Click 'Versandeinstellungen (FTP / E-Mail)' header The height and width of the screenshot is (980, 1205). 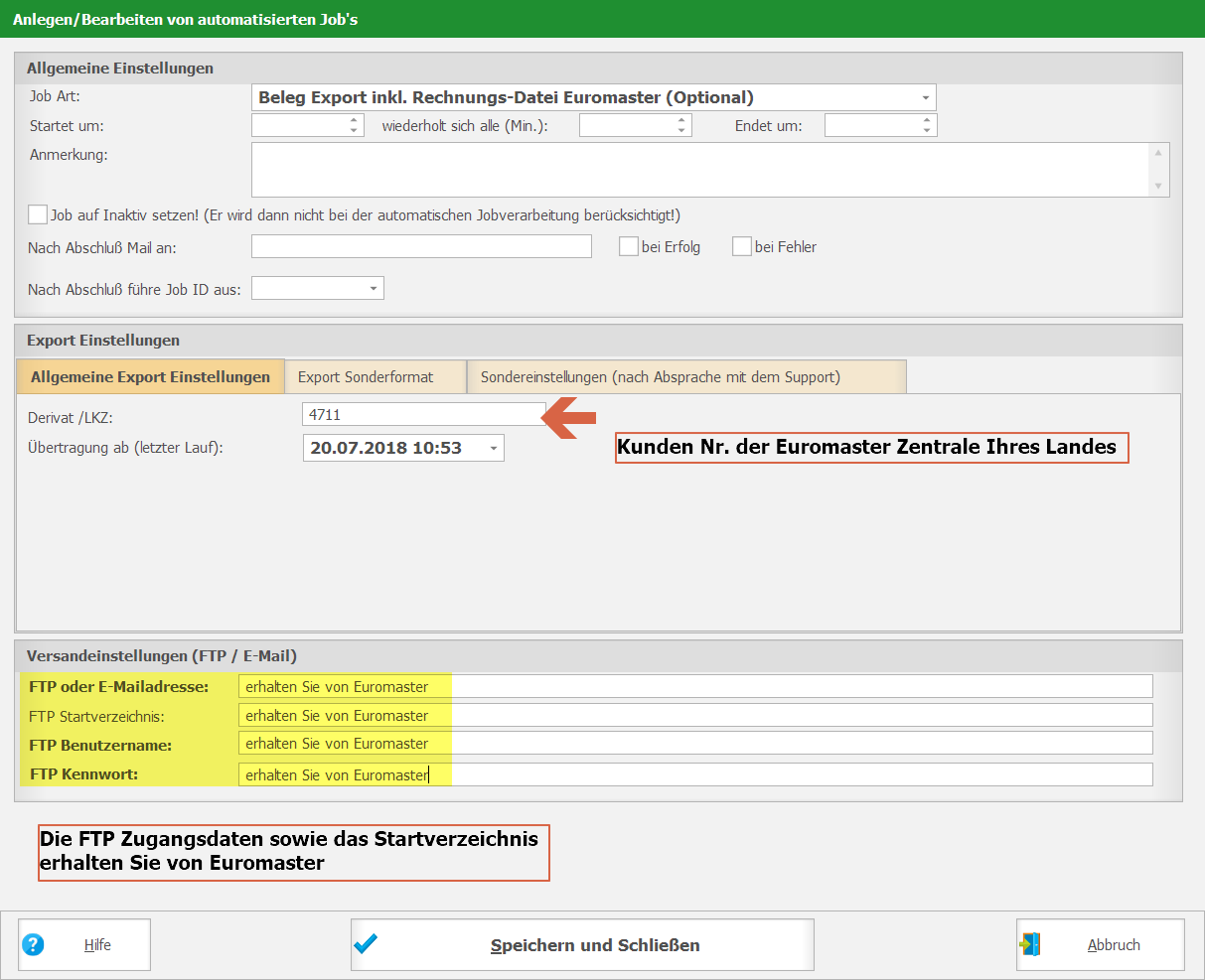click(162, 656)
